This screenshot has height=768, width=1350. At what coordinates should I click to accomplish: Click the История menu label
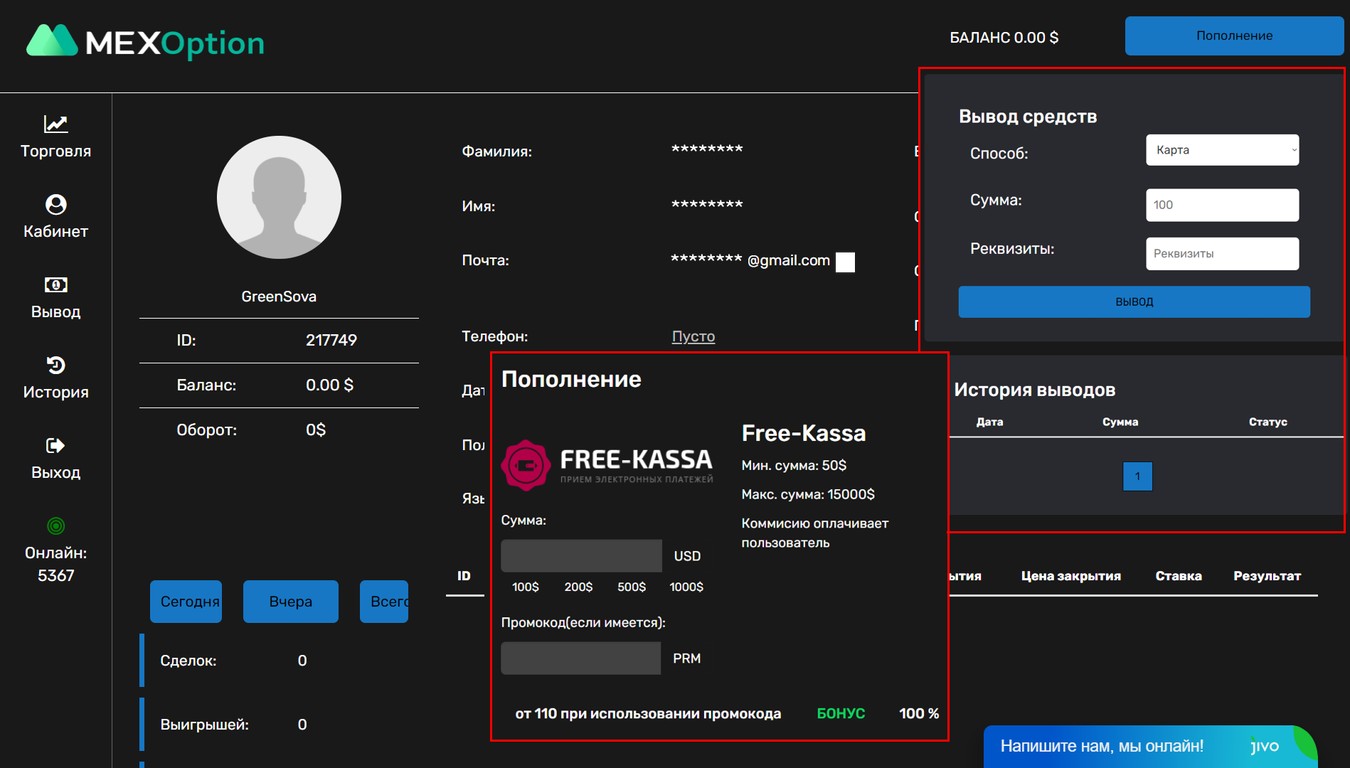(x=56, y=392)
